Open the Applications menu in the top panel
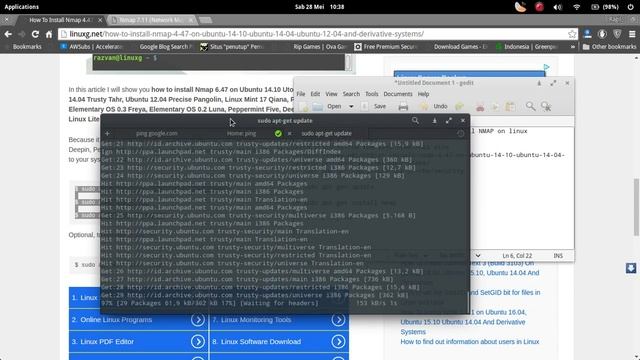 (22, 7)
